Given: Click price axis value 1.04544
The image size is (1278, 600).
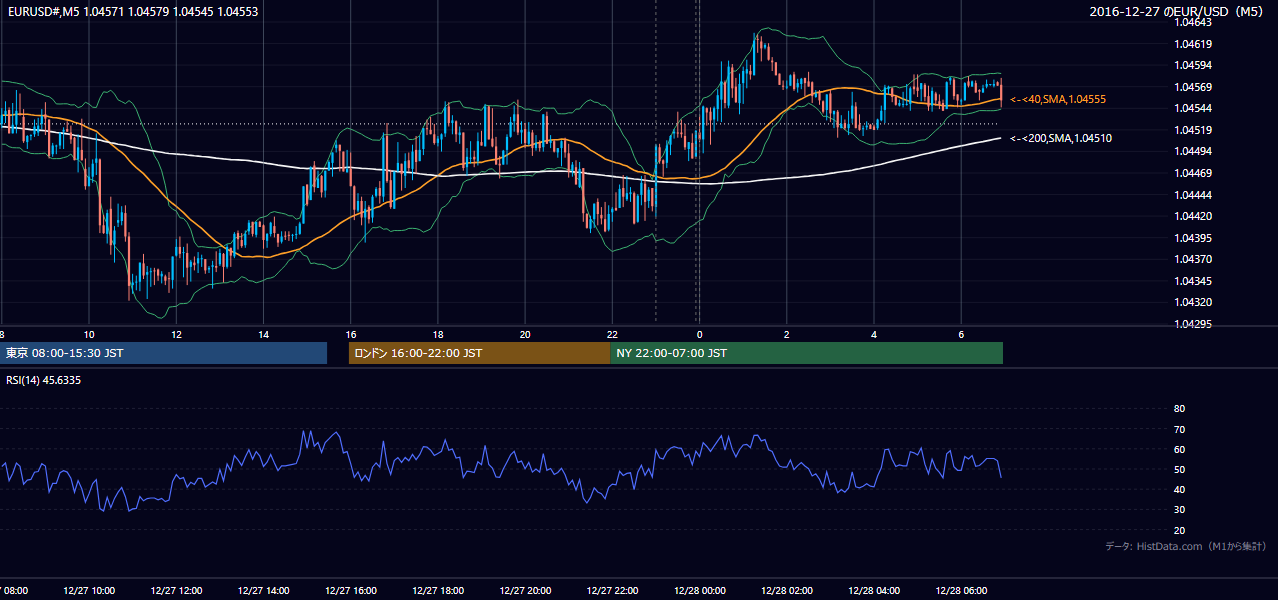Looking at the screenshot, I should coord(1194,108).
